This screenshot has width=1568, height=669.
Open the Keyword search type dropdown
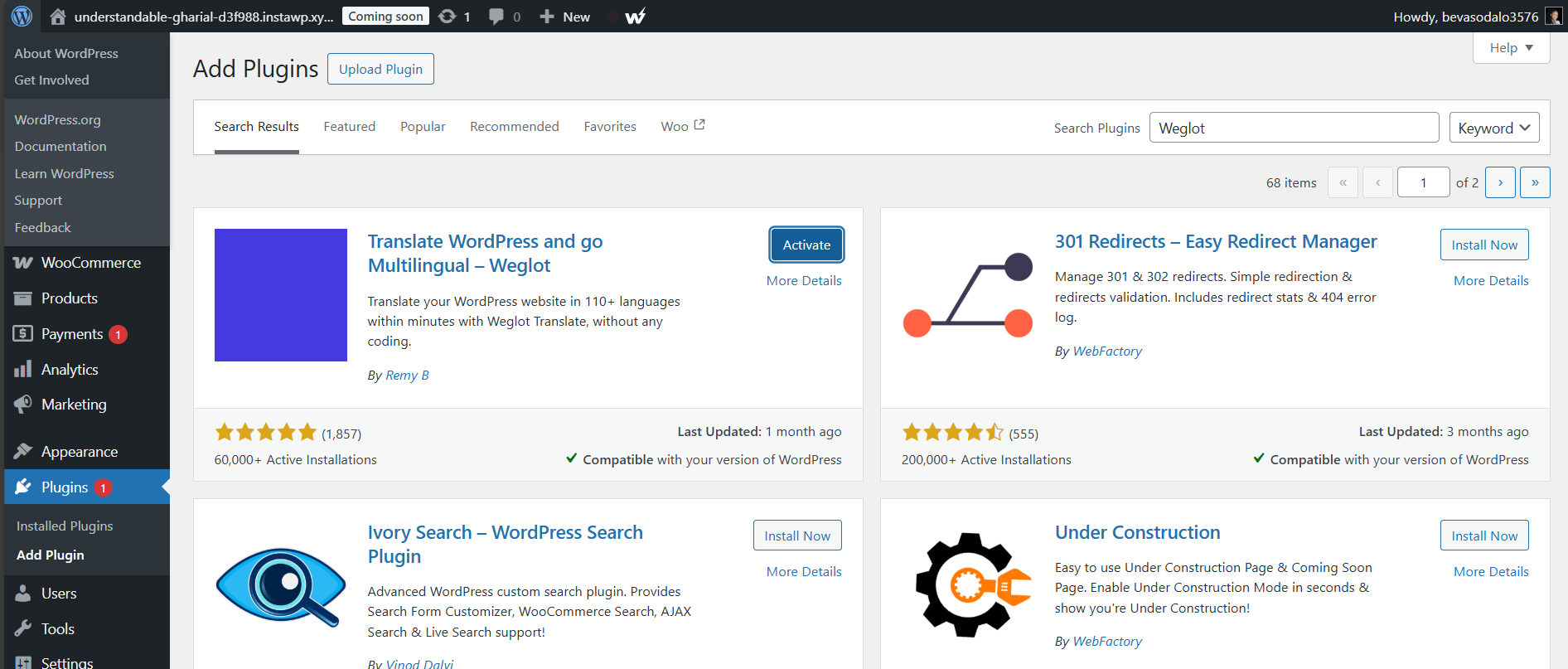1494,128
